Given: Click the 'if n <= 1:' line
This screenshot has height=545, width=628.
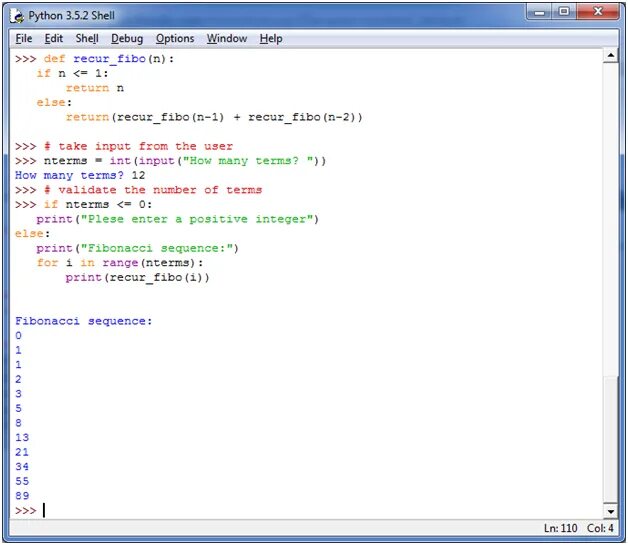Looking at the screenshot, I should (x=72, y=74).
